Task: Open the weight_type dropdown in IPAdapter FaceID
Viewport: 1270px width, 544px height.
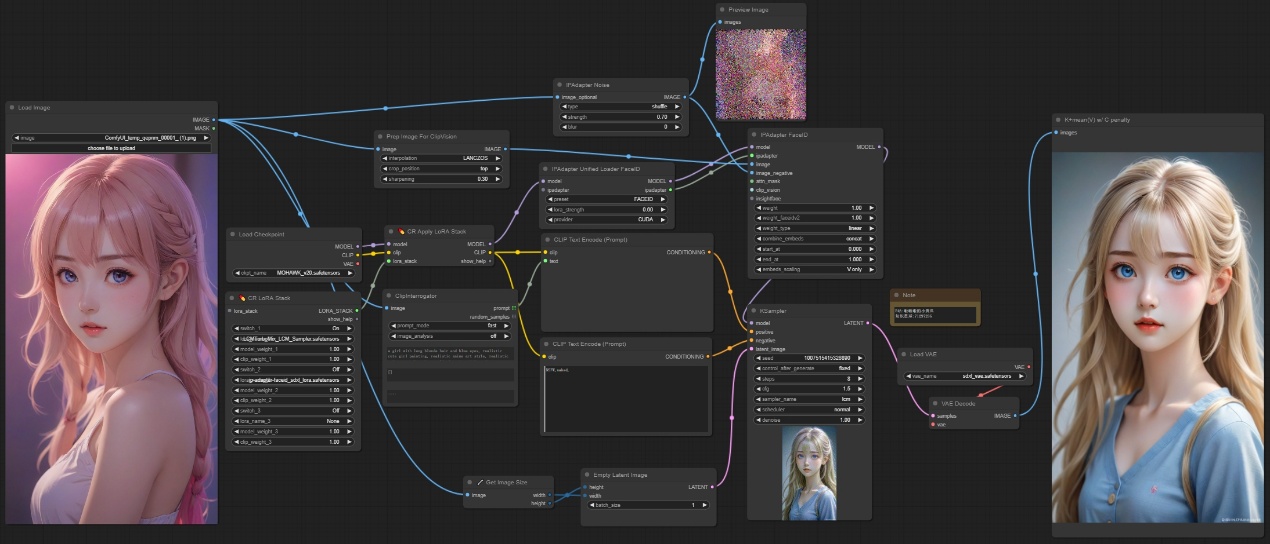Action: point(814,226)
